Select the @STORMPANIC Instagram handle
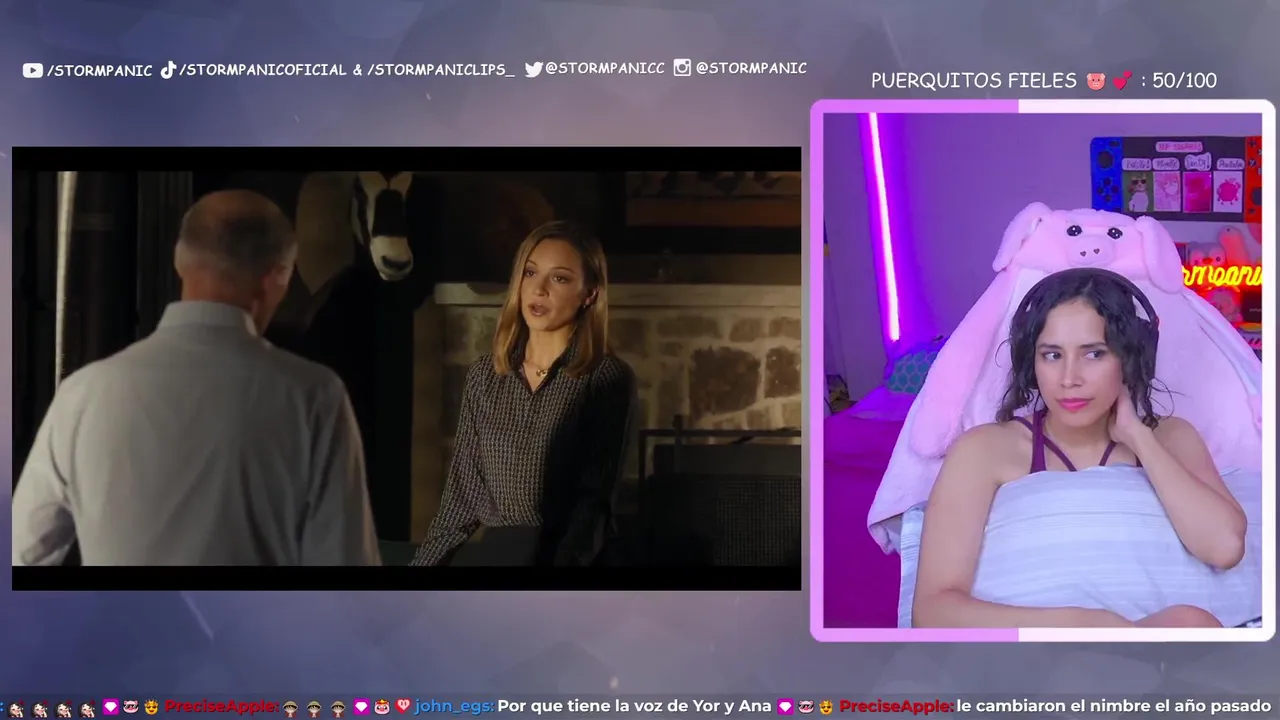 751,68
